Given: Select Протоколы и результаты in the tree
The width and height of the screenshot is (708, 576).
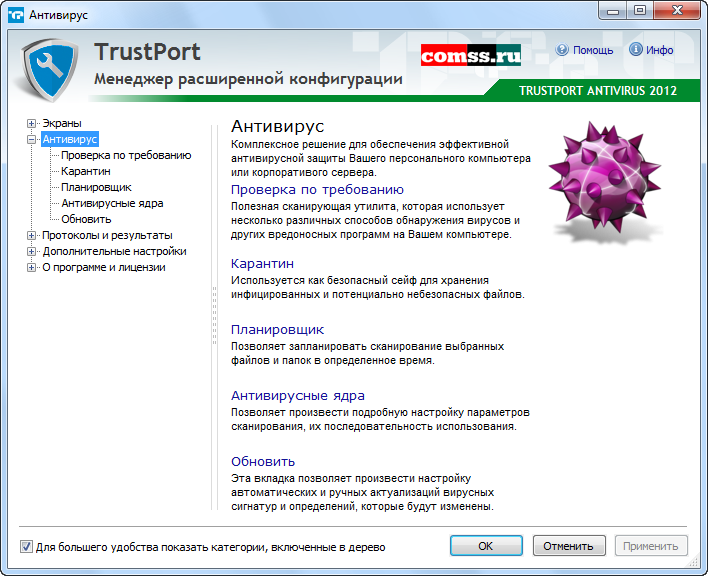Looking at the screenshot, I should [x=107, y=235].
